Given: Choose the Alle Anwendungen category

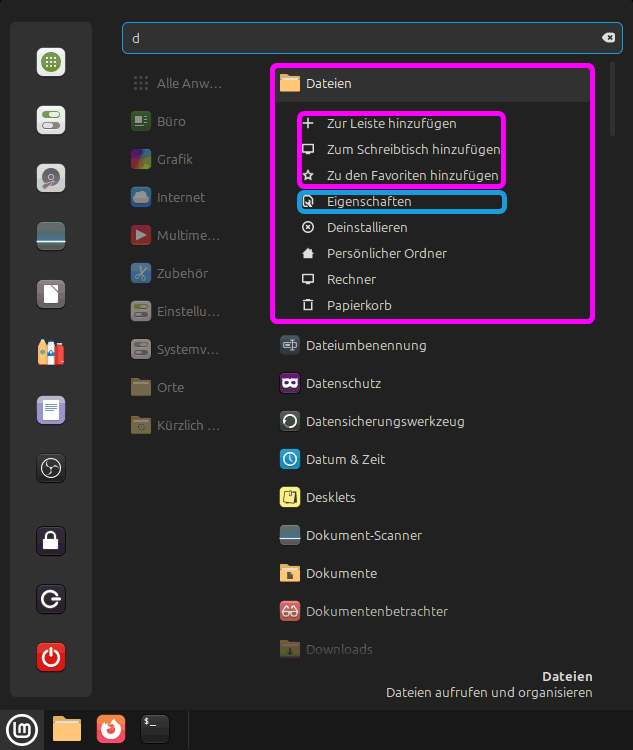Looking at the screenshot, I should click(x=188, y=83).
